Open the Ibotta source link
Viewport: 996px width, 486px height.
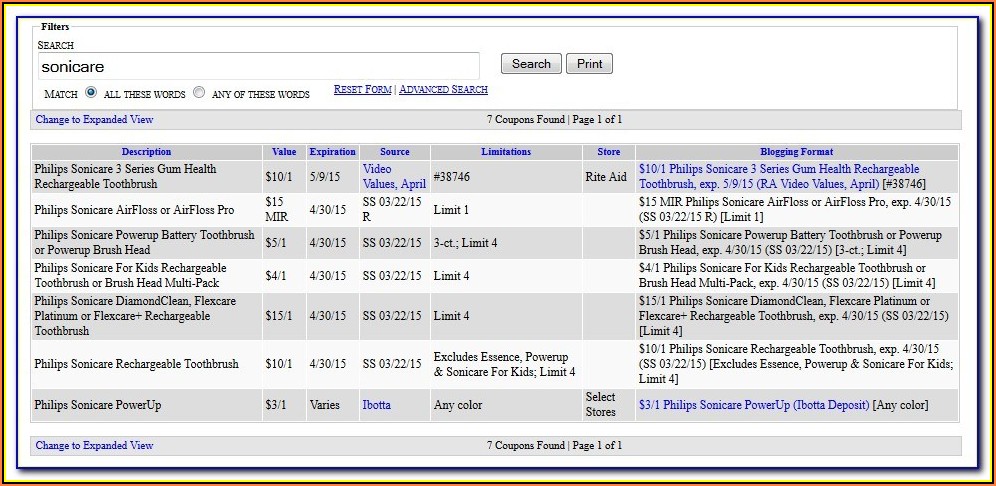377,405
